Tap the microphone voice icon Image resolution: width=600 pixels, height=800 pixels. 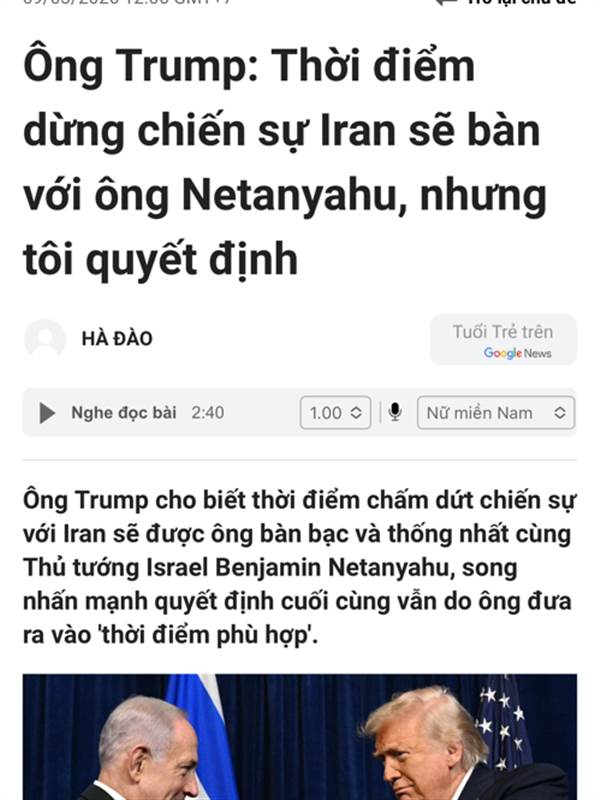tap(395, 412)
